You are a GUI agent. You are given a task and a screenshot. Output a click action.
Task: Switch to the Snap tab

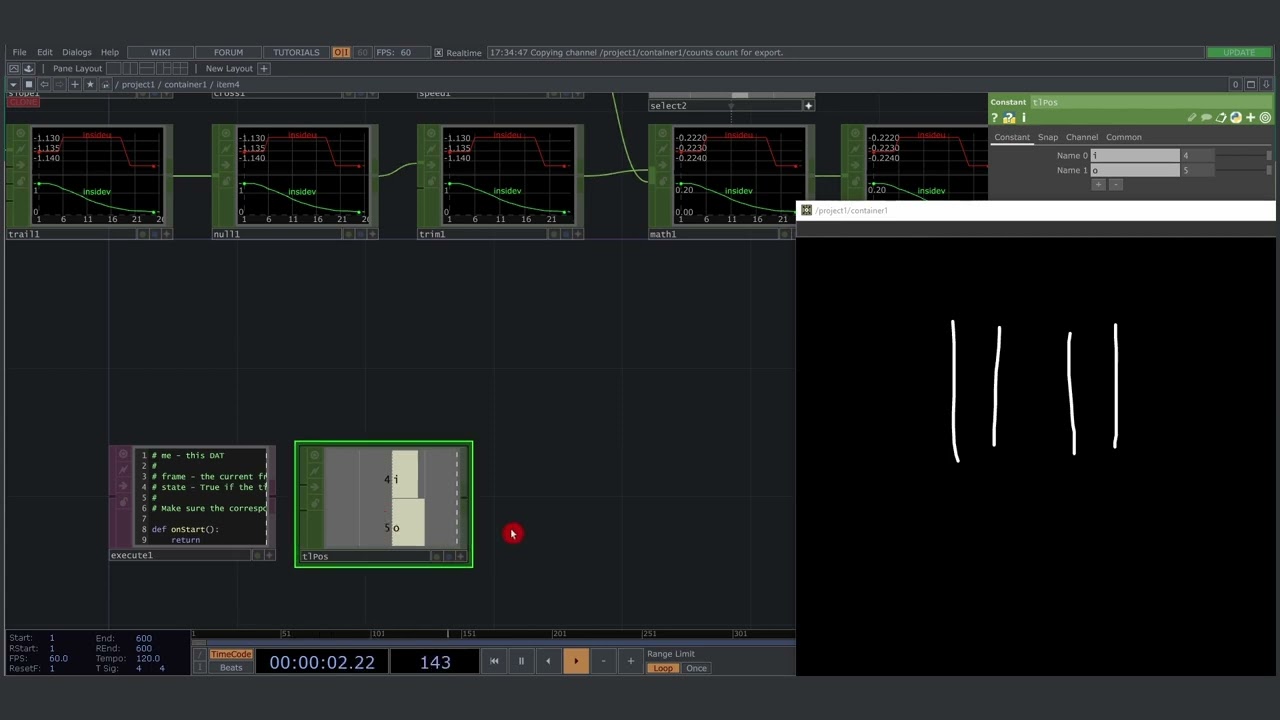1047,137
